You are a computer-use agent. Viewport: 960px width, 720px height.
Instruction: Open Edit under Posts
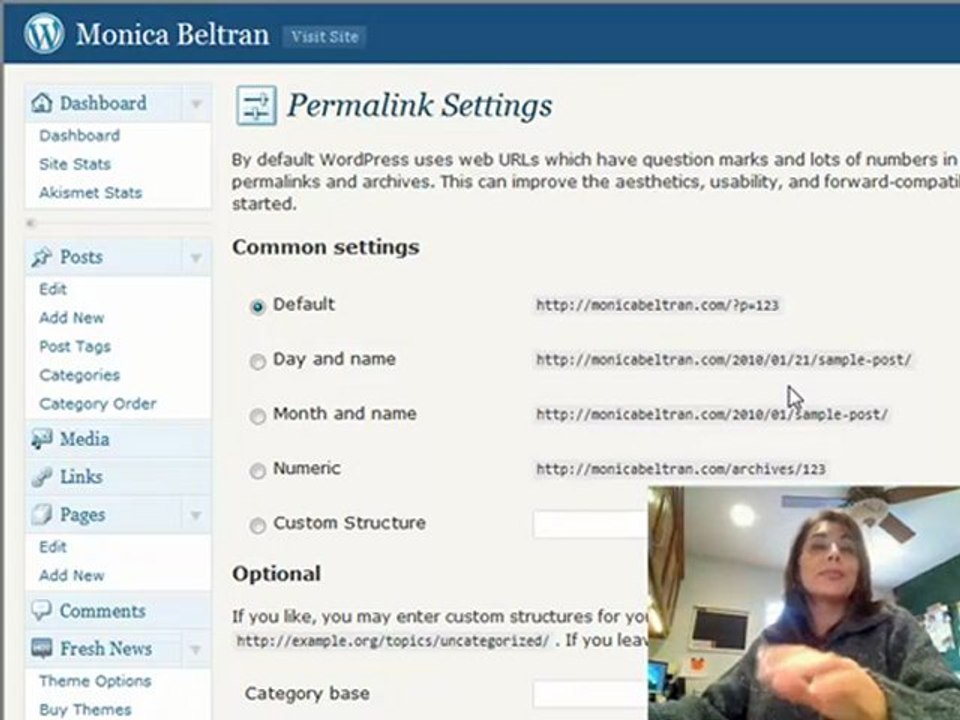pyautogui.click(x=53, y=289)
